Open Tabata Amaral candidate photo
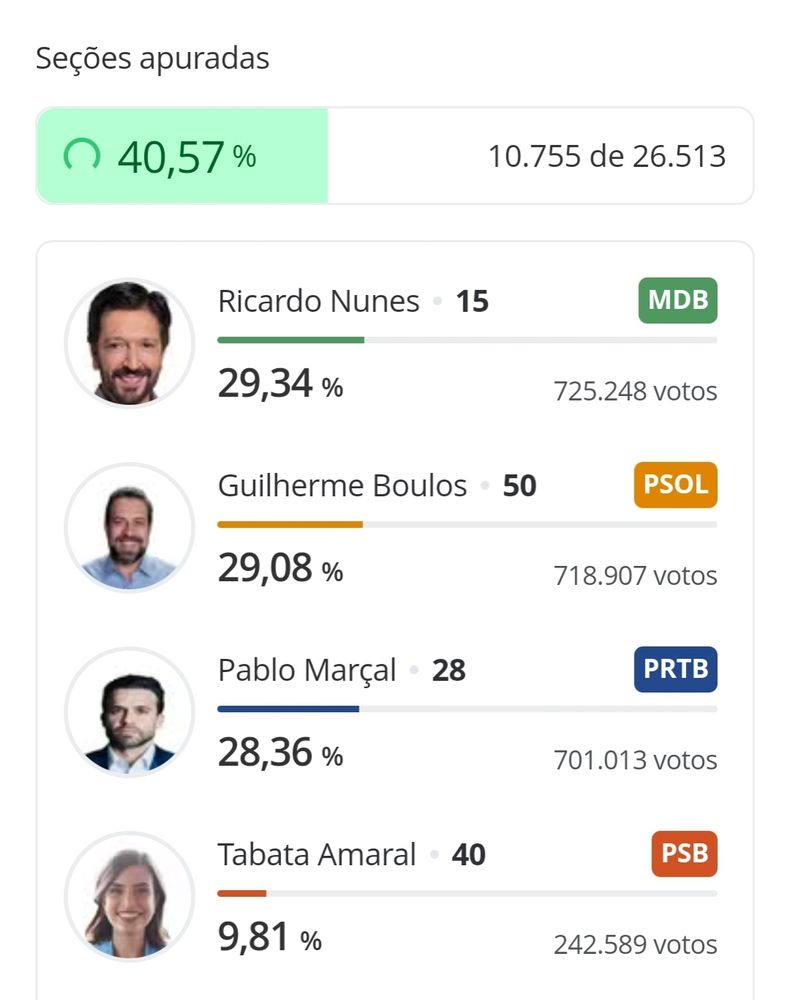Screen dimensions: 790x1000 129,895
